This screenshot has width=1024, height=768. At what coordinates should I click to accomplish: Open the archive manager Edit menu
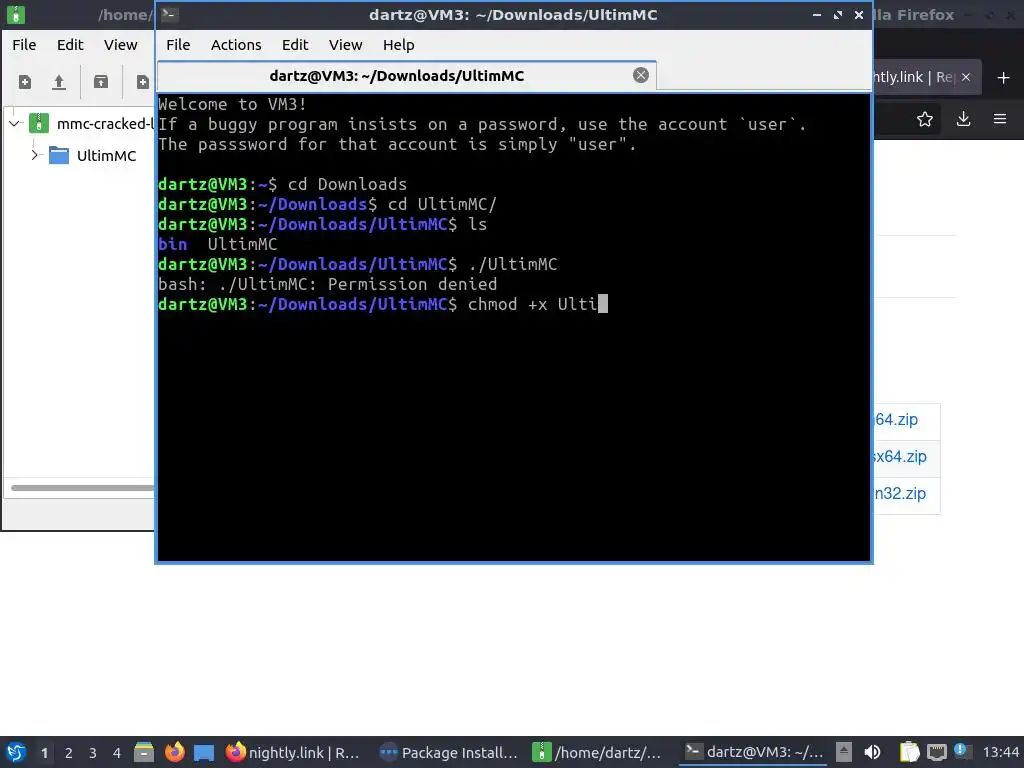click(70, 44)
